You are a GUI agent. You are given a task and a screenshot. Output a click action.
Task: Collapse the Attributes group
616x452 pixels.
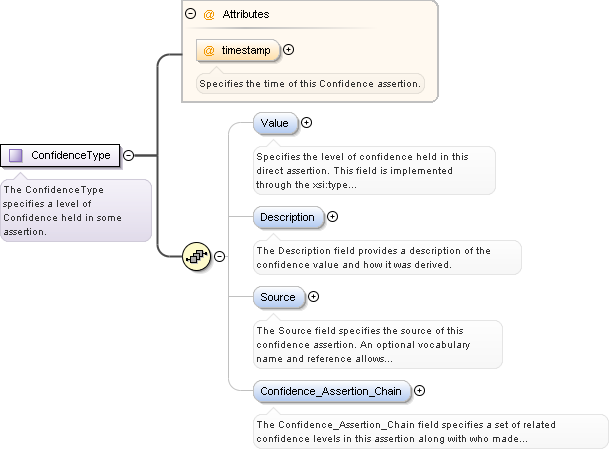point(190,15)
